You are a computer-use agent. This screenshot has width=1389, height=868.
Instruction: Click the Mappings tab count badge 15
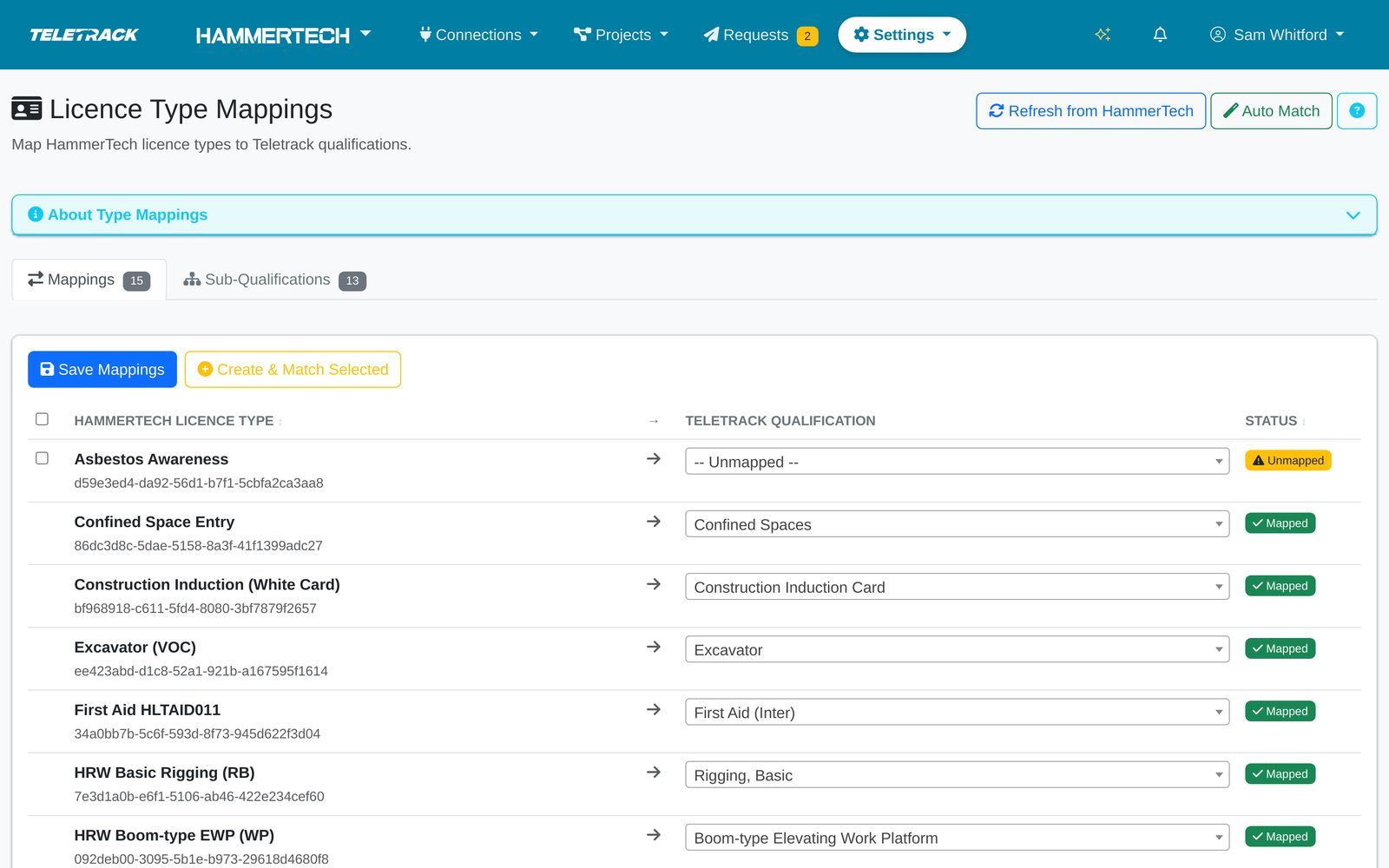tap(136, 280)
